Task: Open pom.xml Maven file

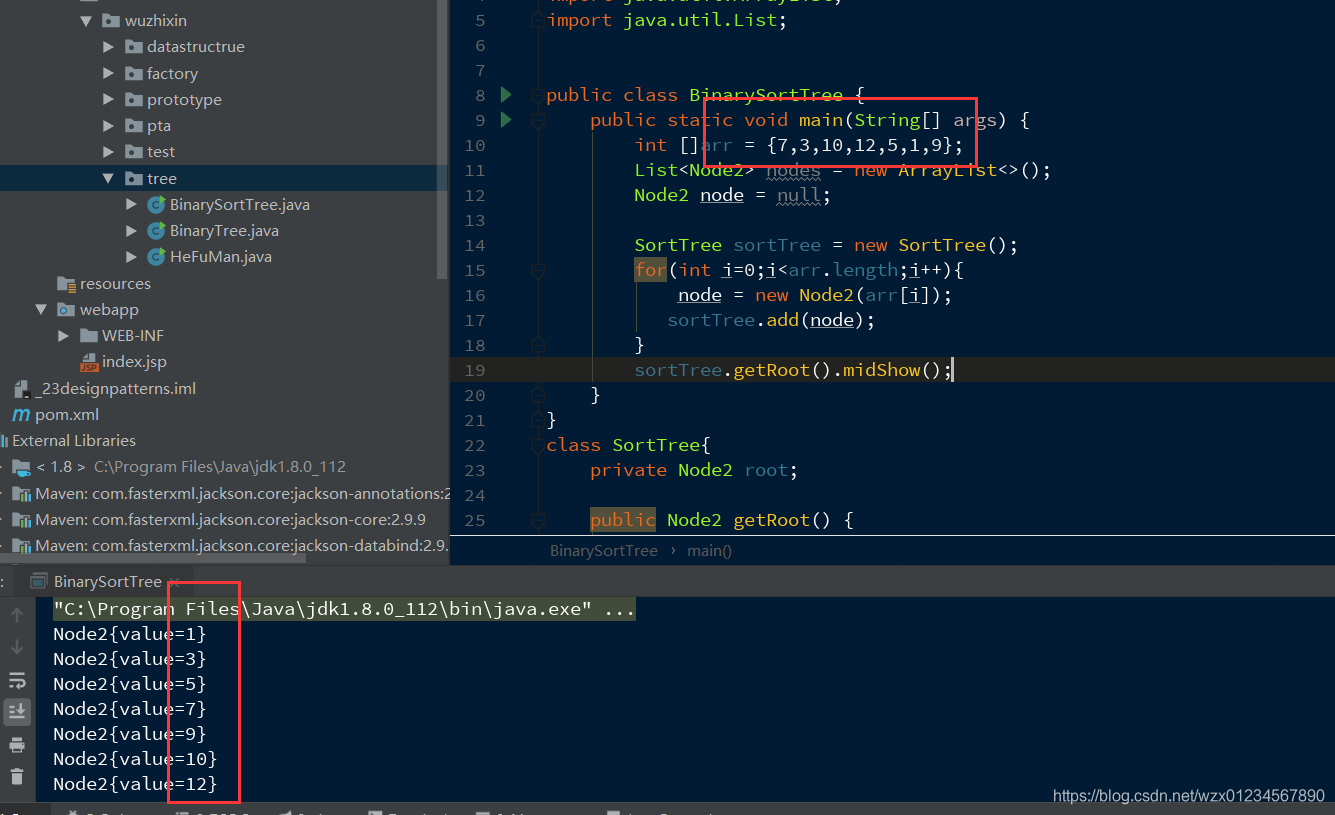Action: point(66,415)
